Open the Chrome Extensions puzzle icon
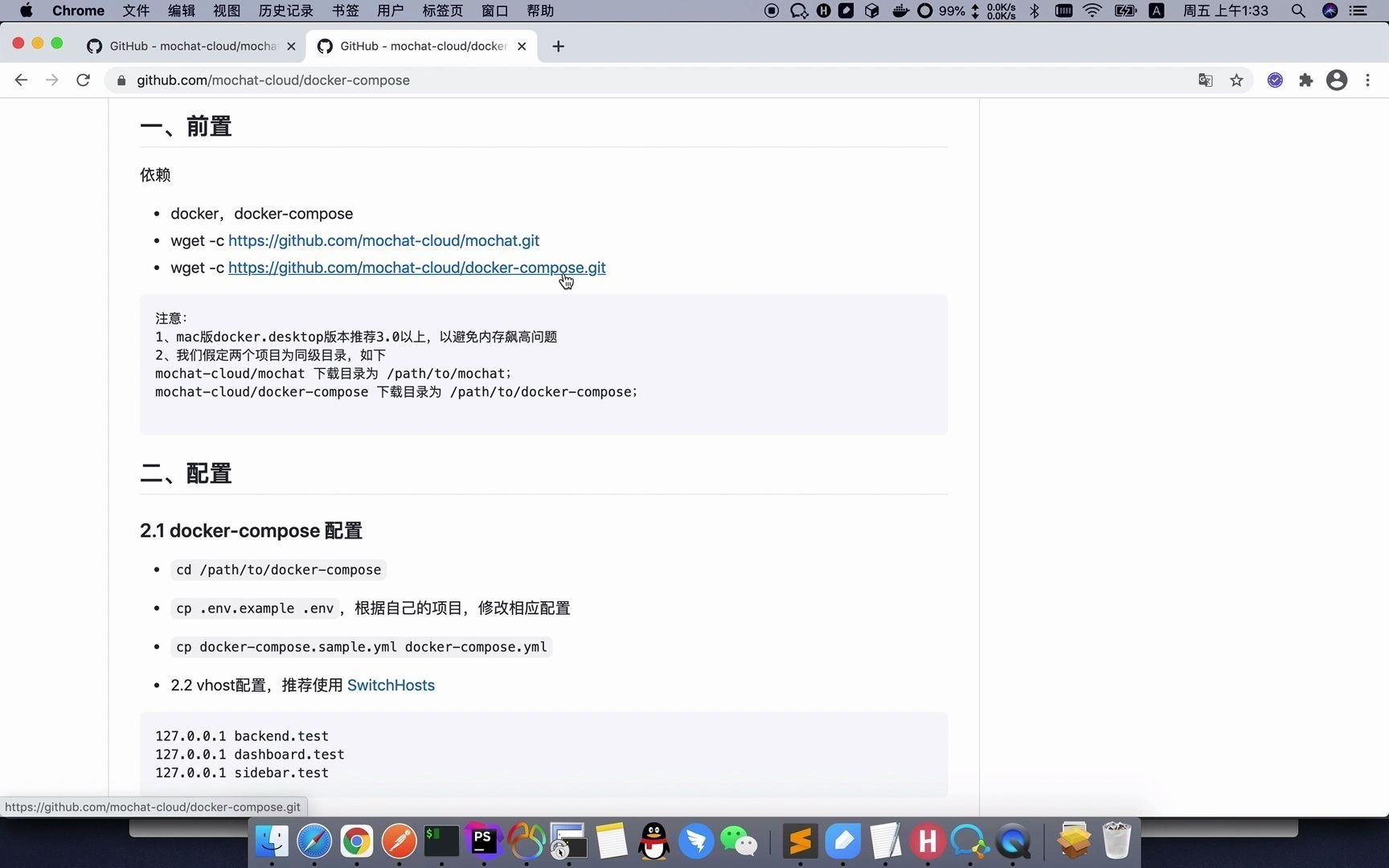Screen dimensions: 1389x868 (1306, 80)
